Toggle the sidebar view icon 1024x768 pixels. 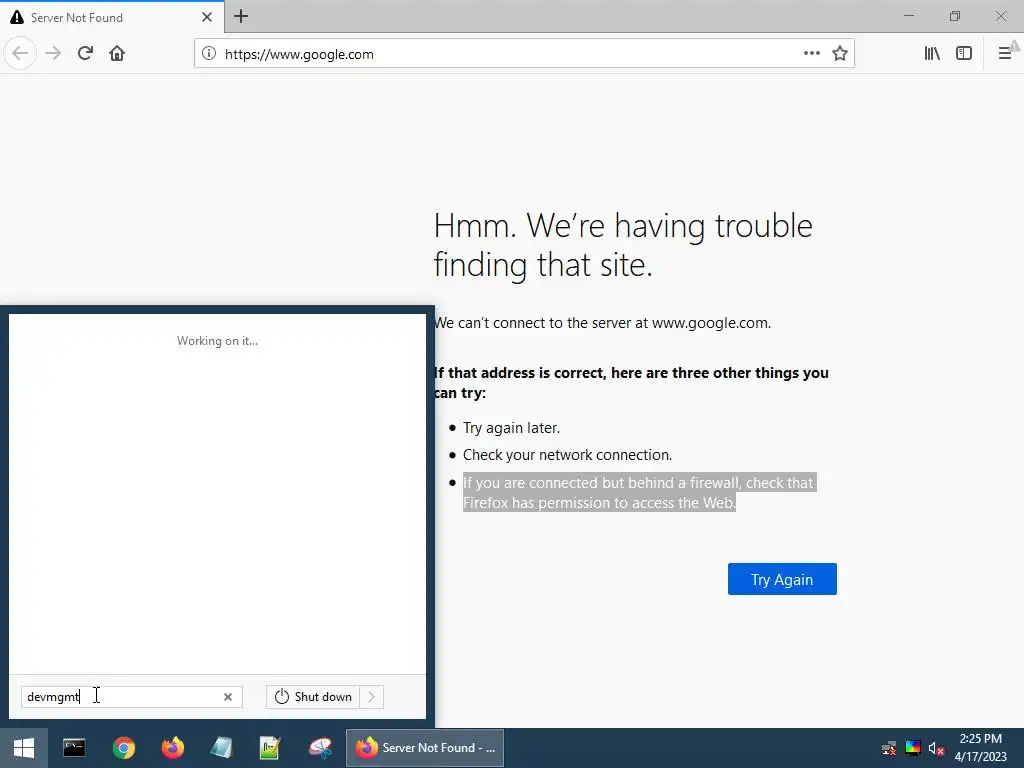[x=964, y=54]
